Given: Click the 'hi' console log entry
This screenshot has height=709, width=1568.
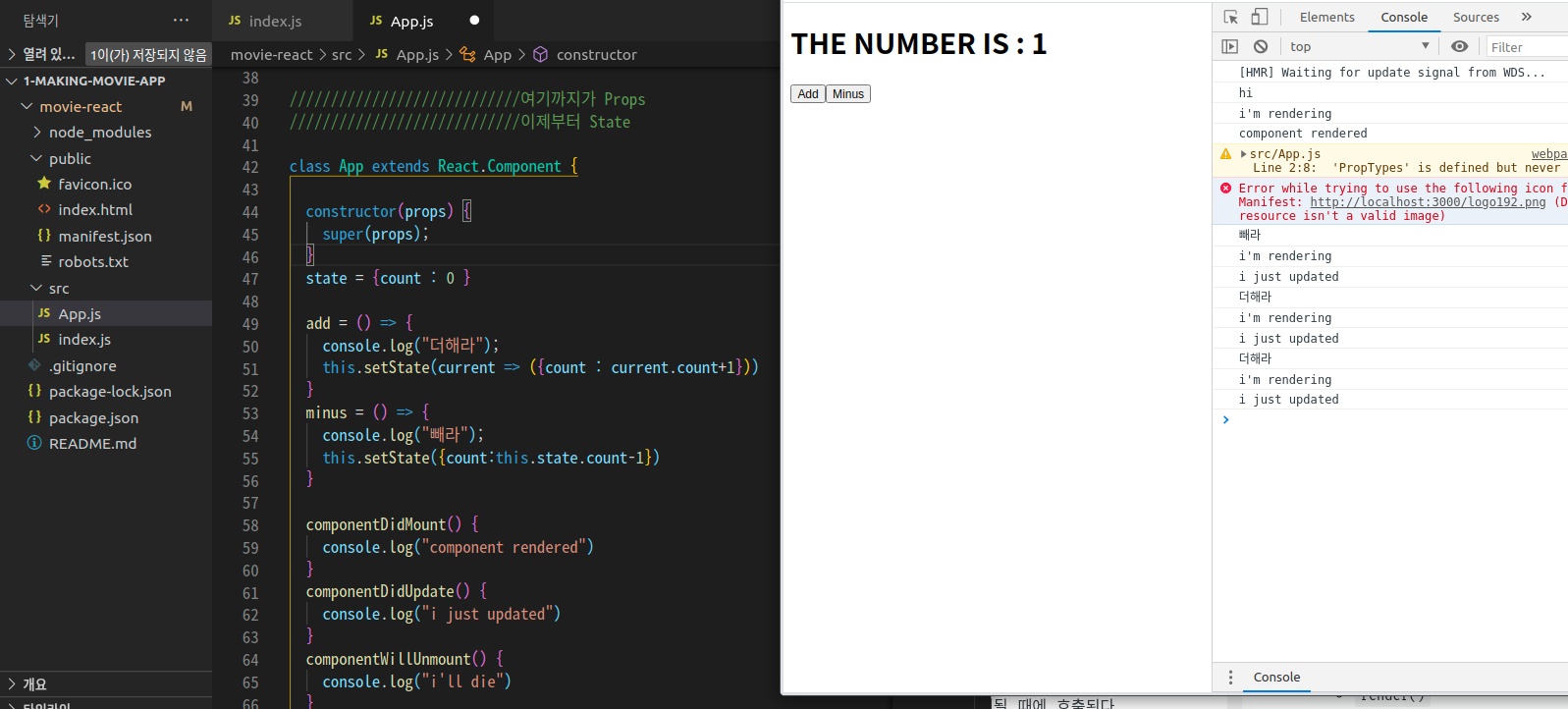Looking at the screenshot, I should click(1246, 93).
